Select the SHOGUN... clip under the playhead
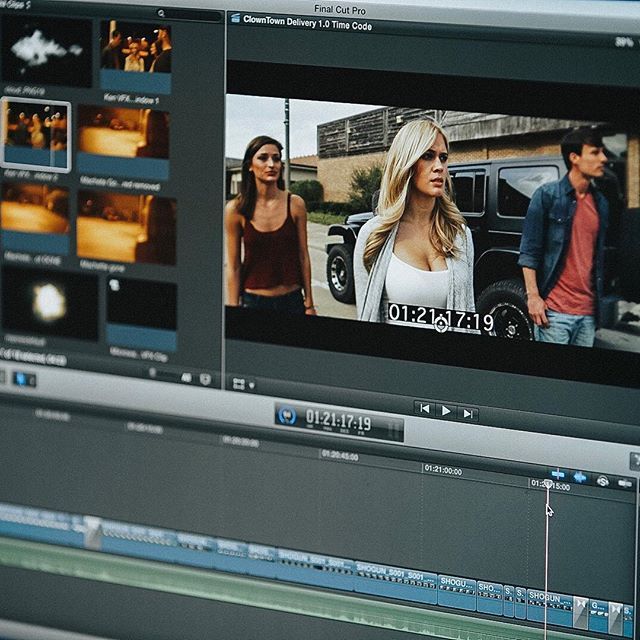Screen dimensions: 640x640 (x=550, y=607)
